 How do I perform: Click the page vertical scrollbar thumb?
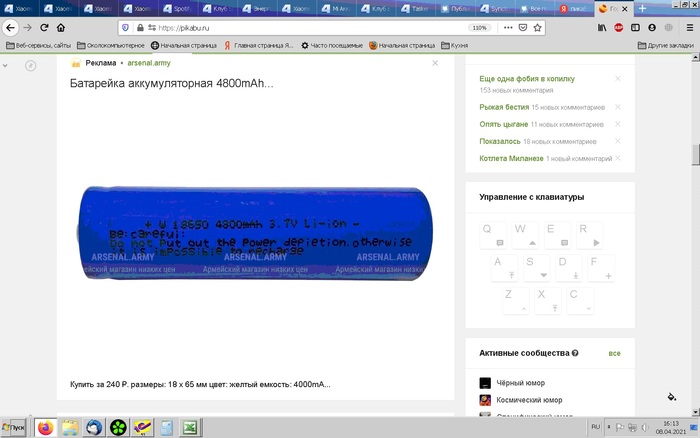[696, 155]
